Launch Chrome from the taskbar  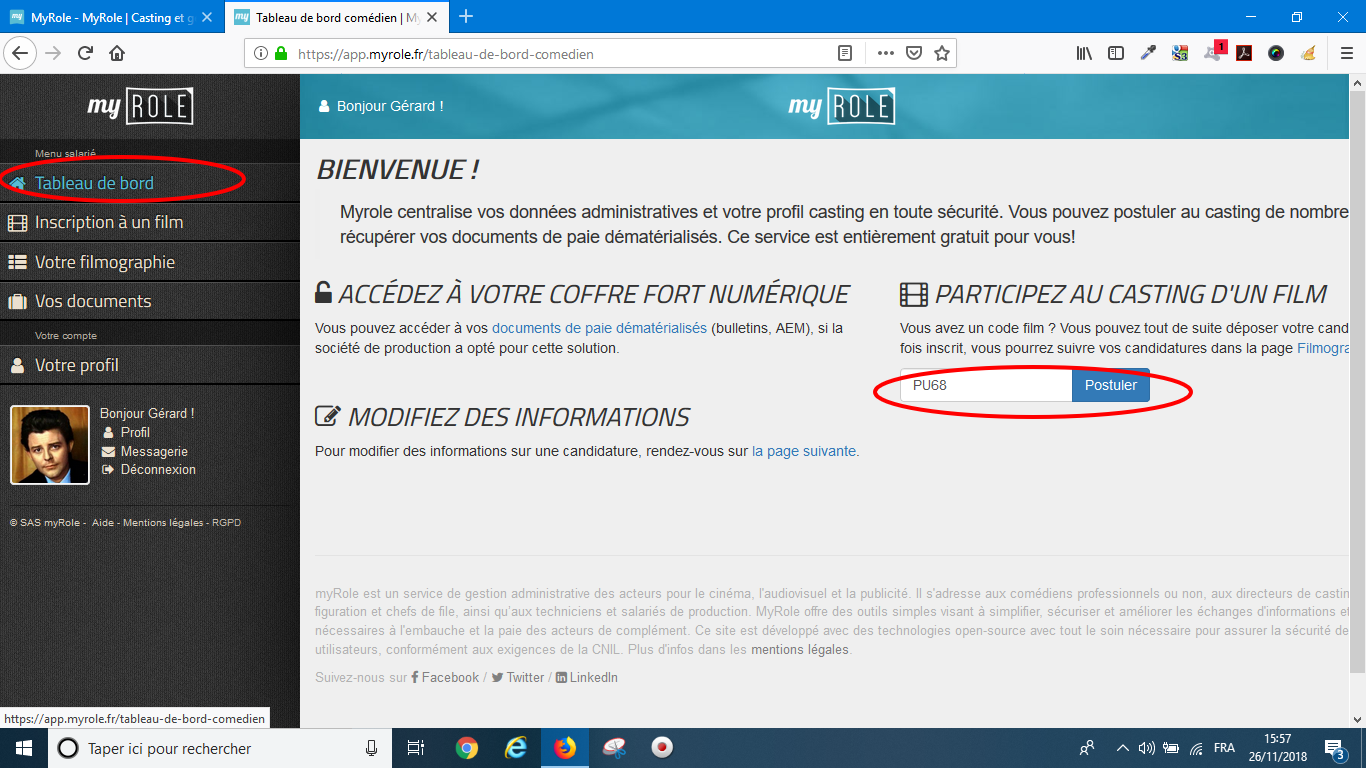click(466, 748)
